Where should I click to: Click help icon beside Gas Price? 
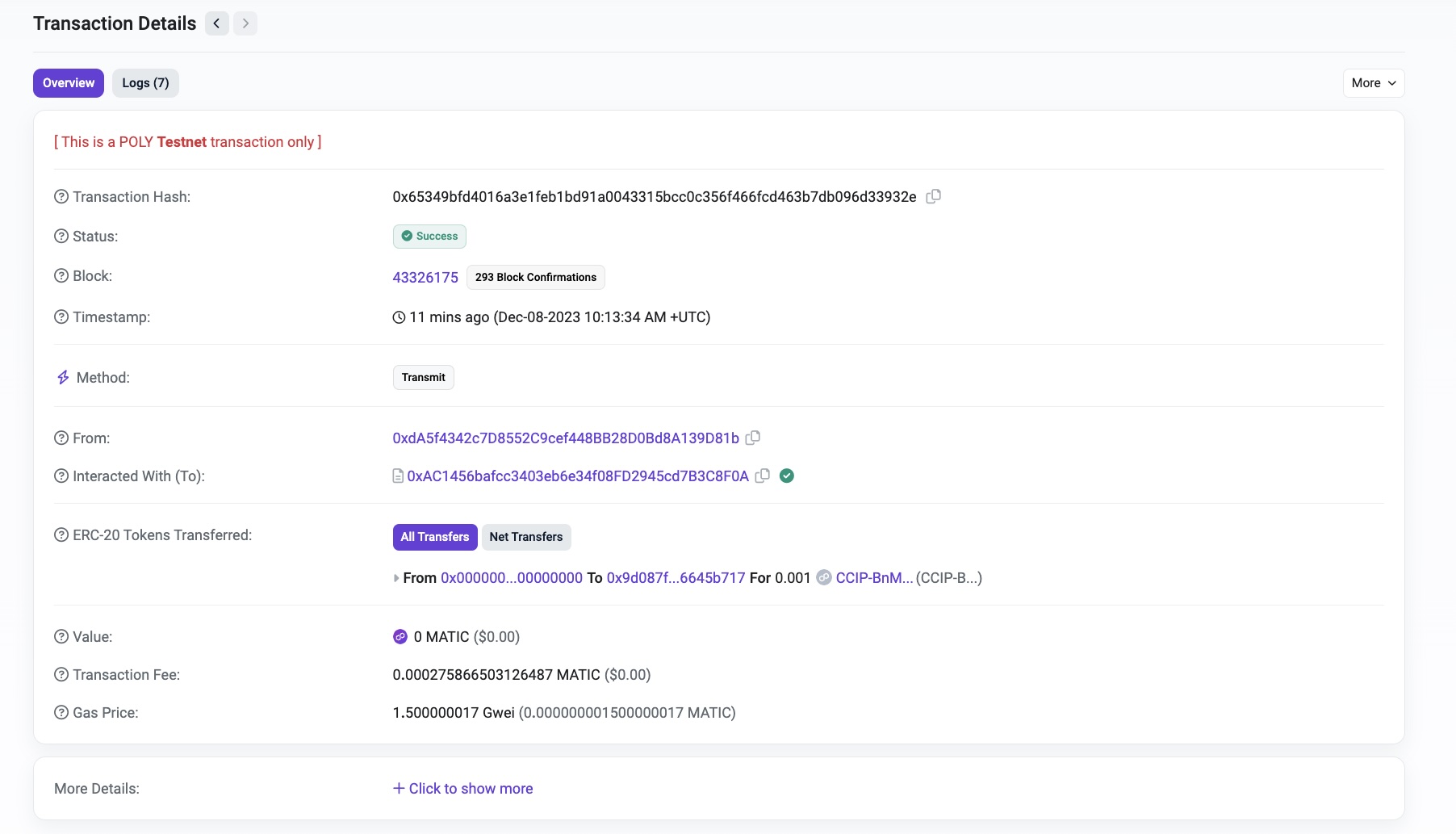(x=61, y=712)
